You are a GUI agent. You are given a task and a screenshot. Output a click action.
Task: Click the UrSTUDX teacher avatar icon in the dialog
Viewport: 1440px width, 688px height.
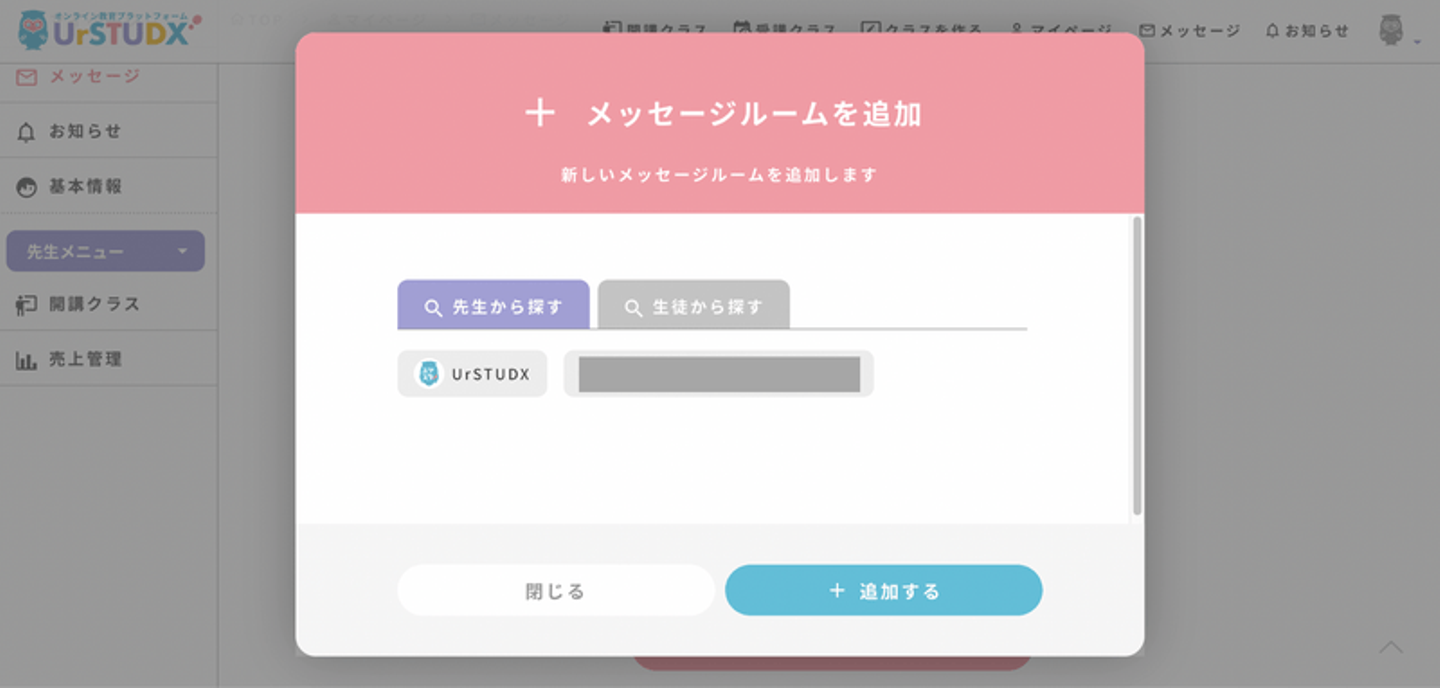pos(429,374)
